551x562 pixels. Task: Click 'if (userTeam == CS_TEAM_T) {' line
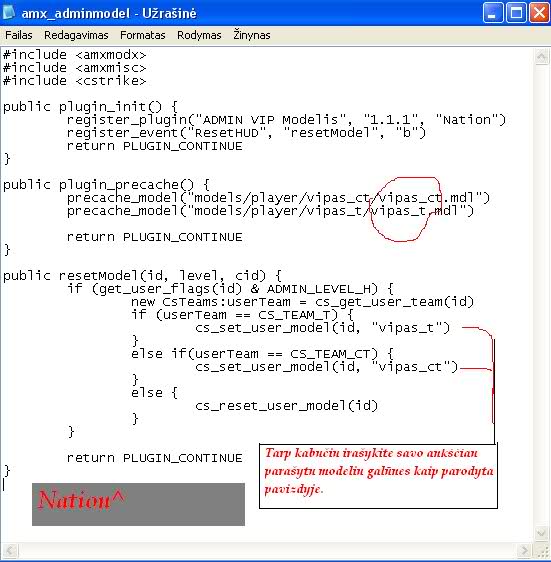point(242,315)
